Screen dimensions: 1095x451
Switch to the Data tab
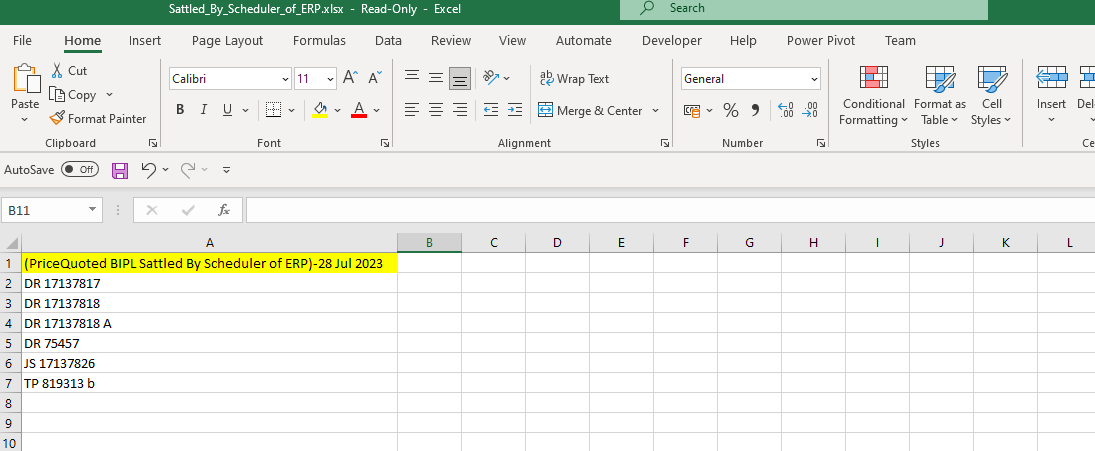(x=388, y=40)
